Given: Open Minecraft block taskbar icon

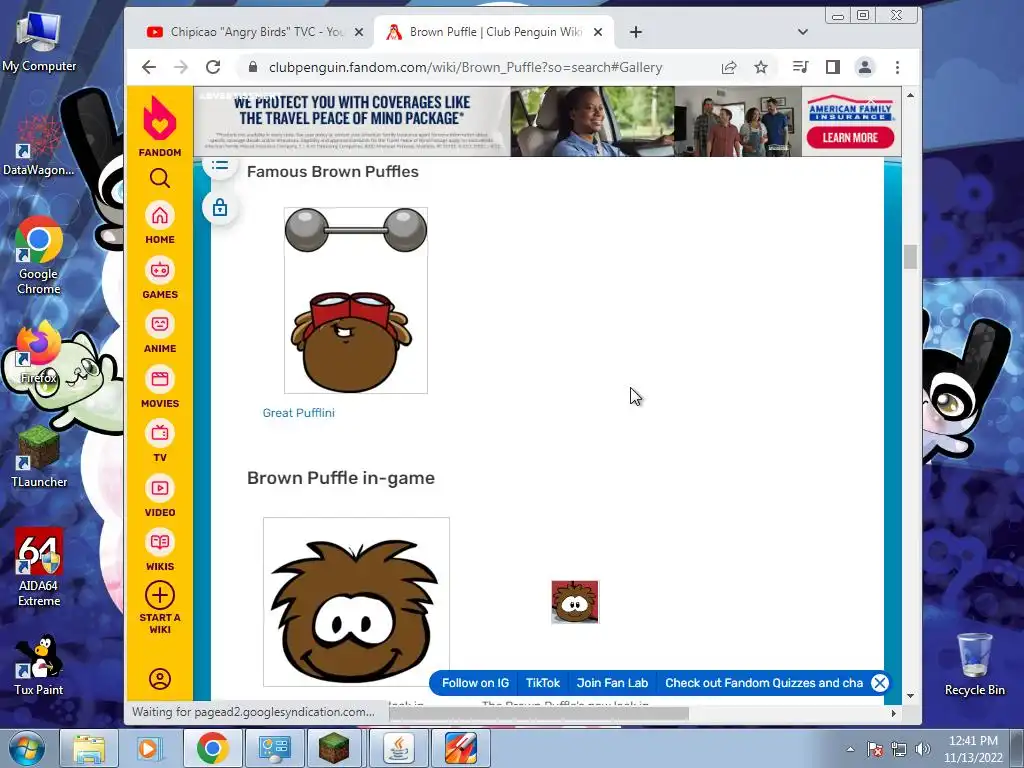Looking at the screenshot, I should (334, 748).
